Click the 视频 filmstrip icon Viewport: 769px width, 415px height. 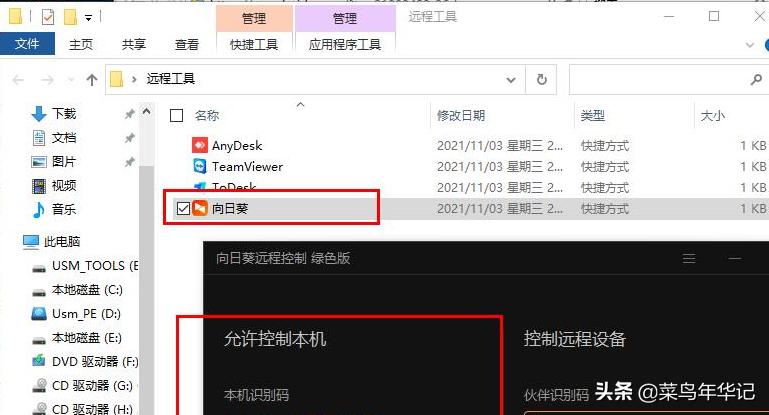tap(39, 186)
